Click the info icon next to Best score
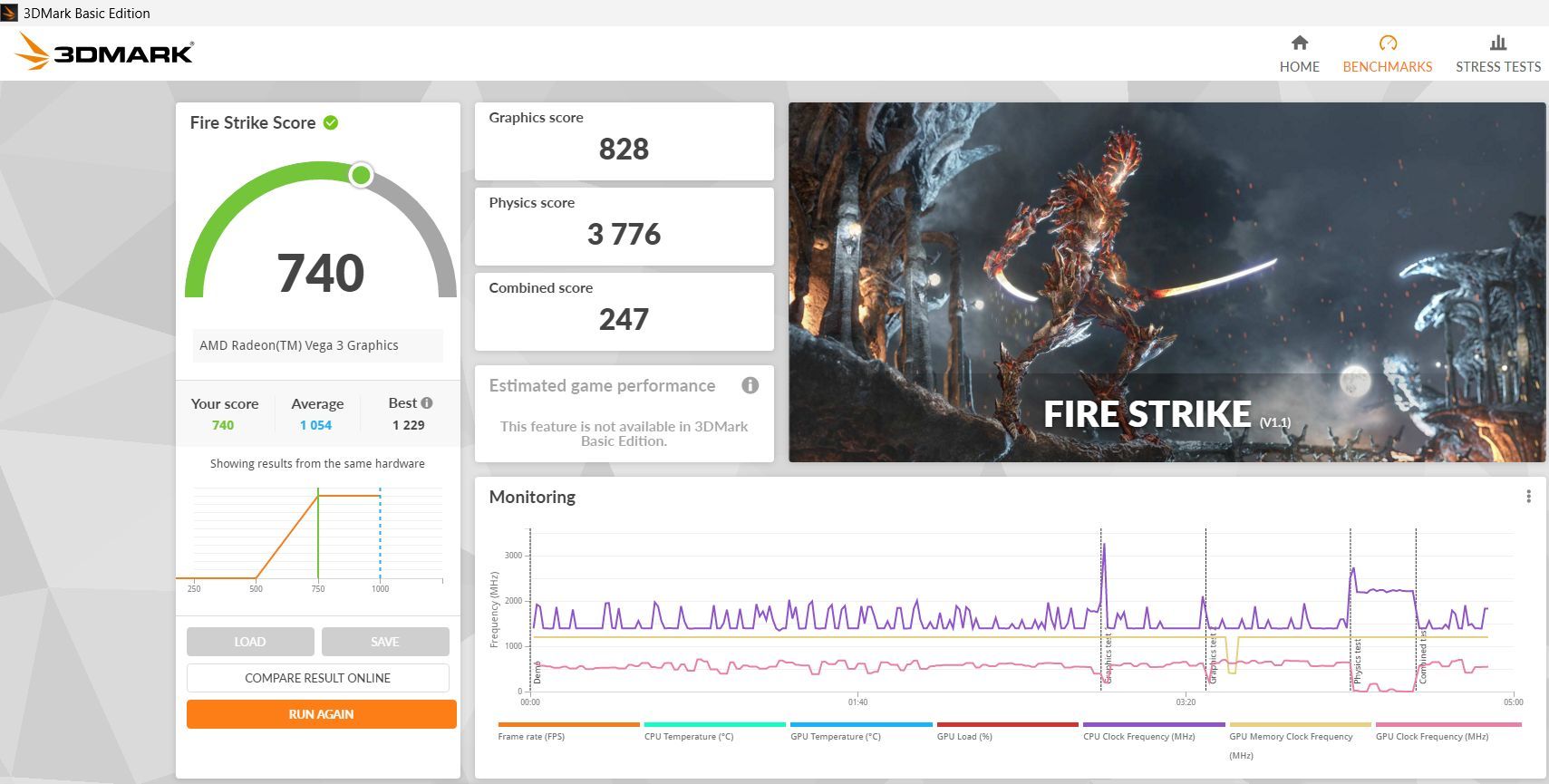 pyautogui.click(x=427, y=402)
